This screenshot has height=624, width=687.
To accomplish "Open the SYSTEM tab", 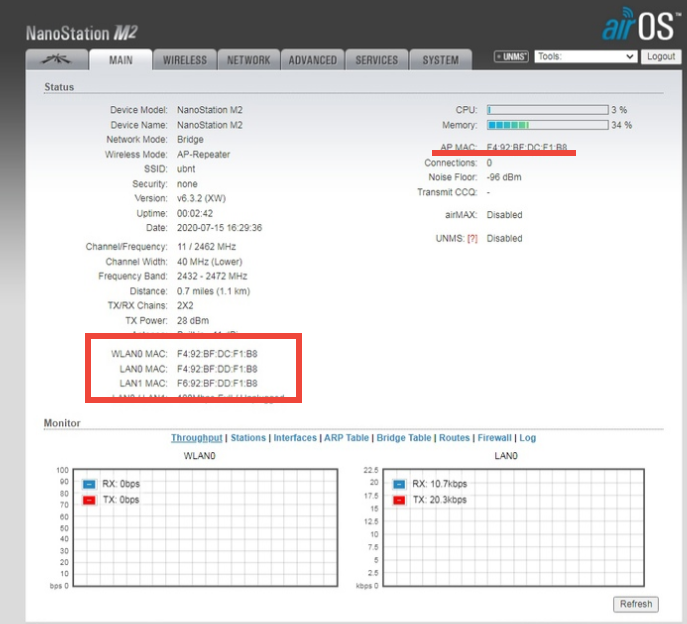I will (x=441, y=60).
